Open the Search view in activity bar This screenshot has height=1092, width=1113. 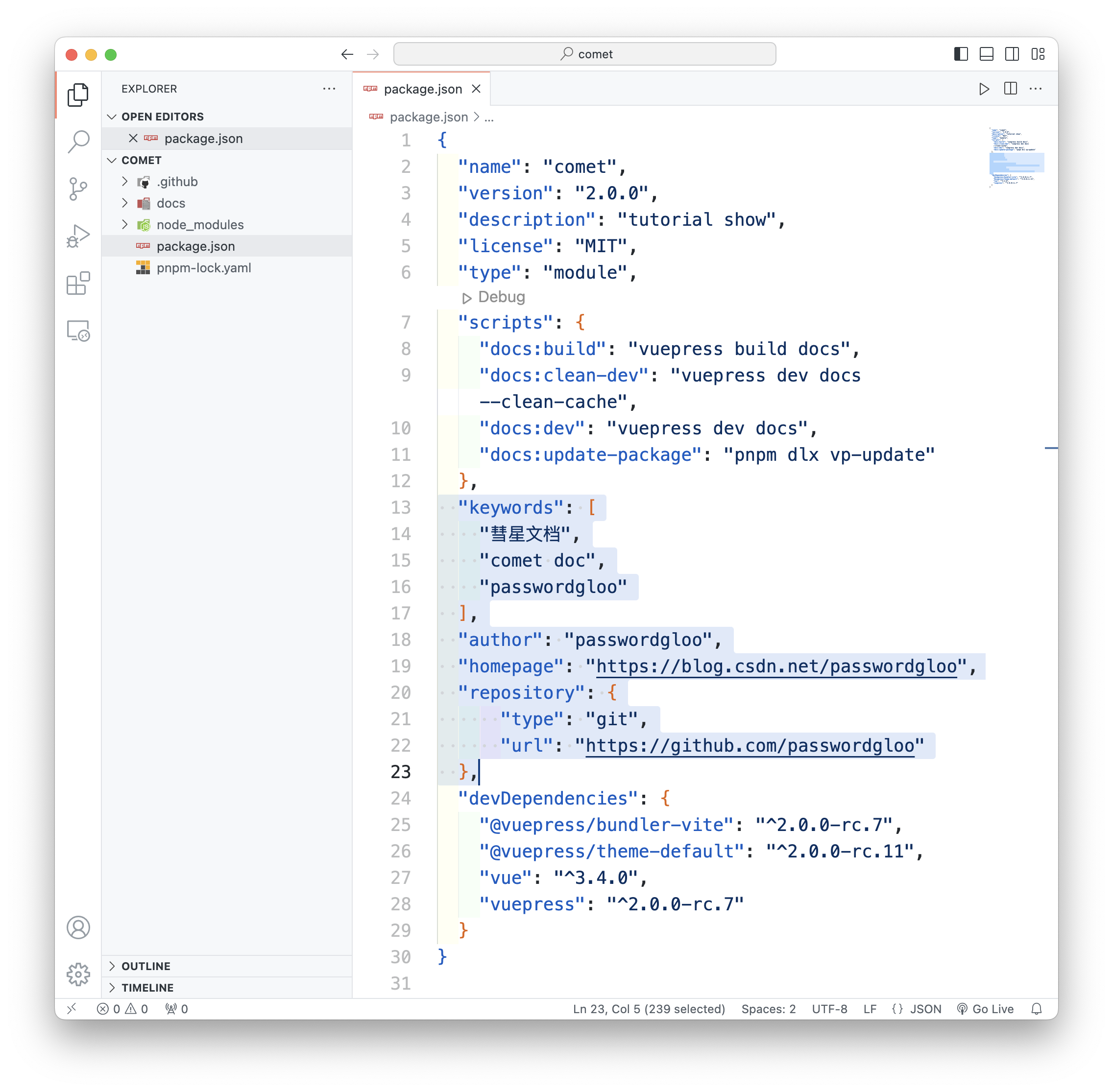[78, 141]
